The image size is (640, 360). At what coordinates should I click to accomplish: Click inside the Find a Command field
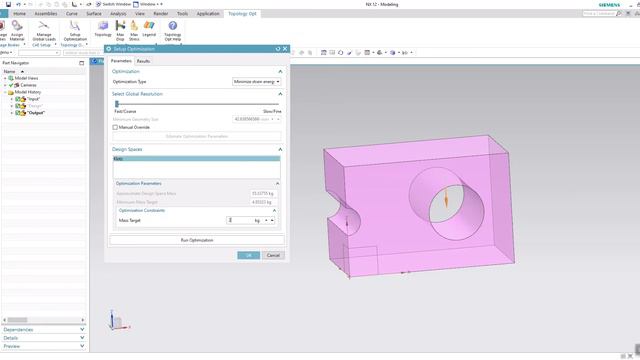coord(599,13)
